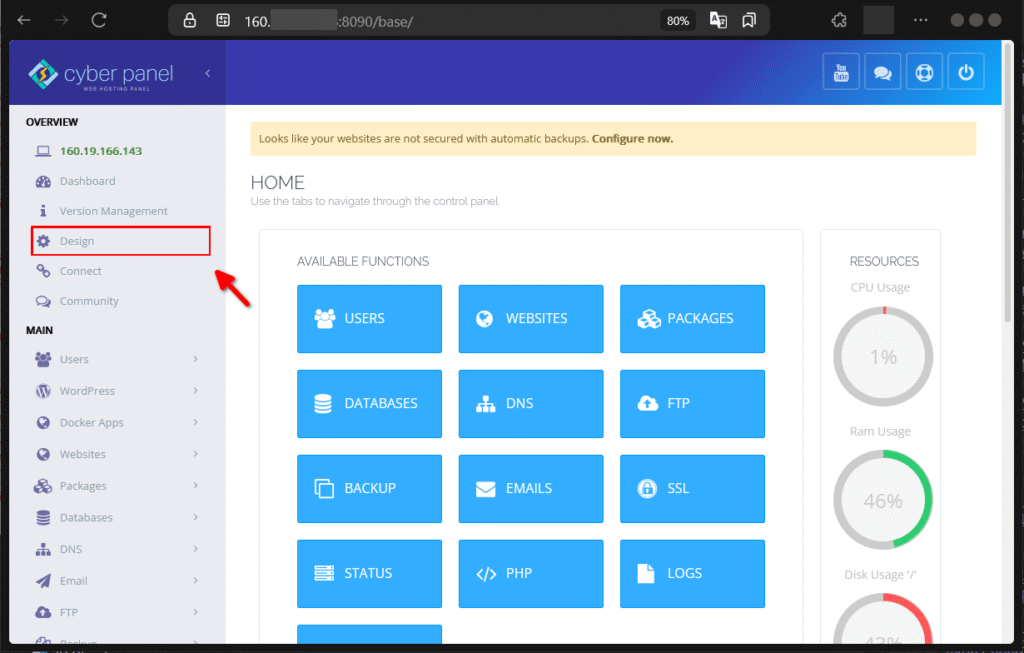The width and height of the screenshot is (1024, 653).
Task: Open the WordPress icon in the sidebar
Action: click(x=42, y=390)
